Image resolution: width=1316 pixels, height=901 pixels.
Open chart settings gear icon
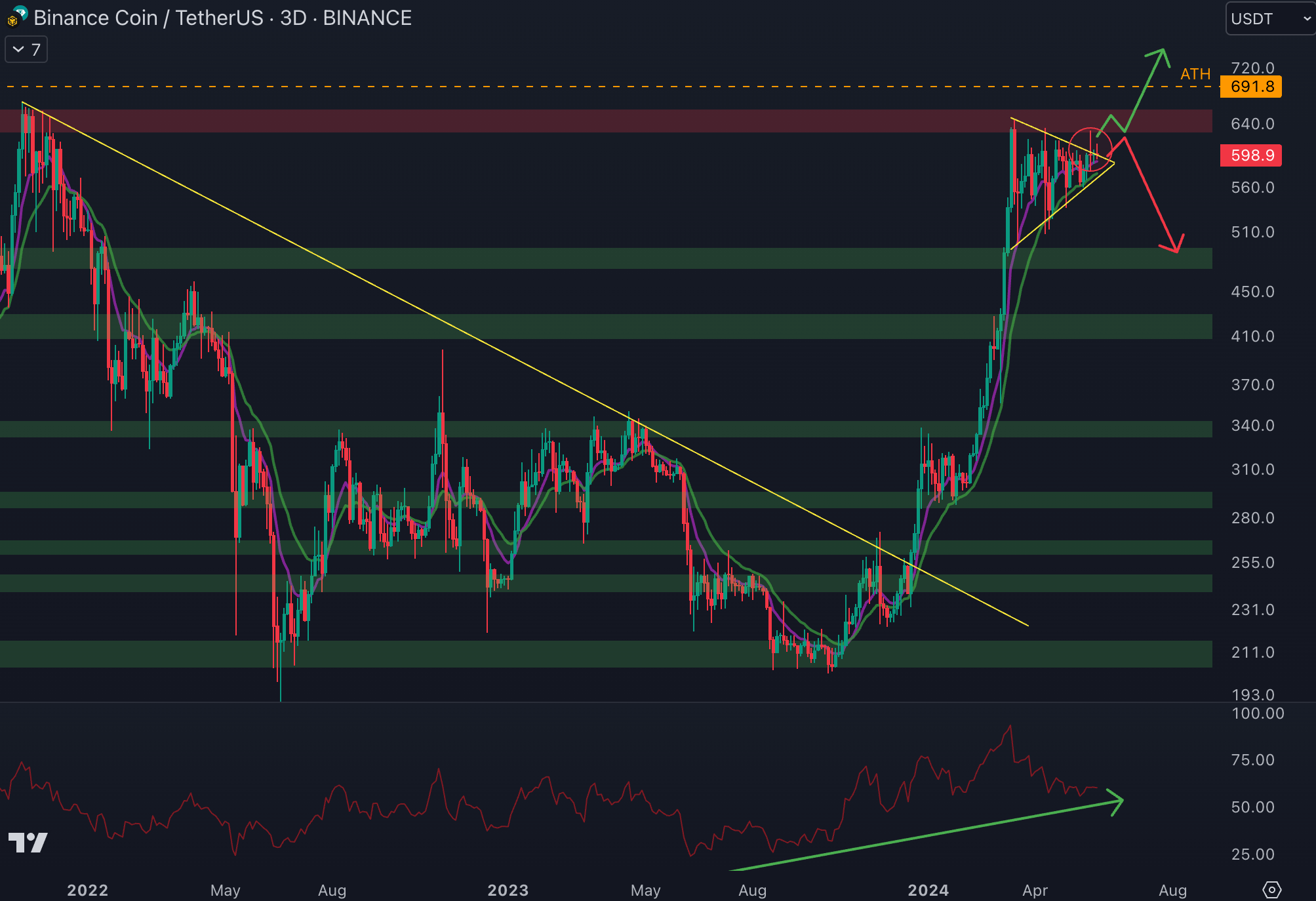[x=1271, y=890]
